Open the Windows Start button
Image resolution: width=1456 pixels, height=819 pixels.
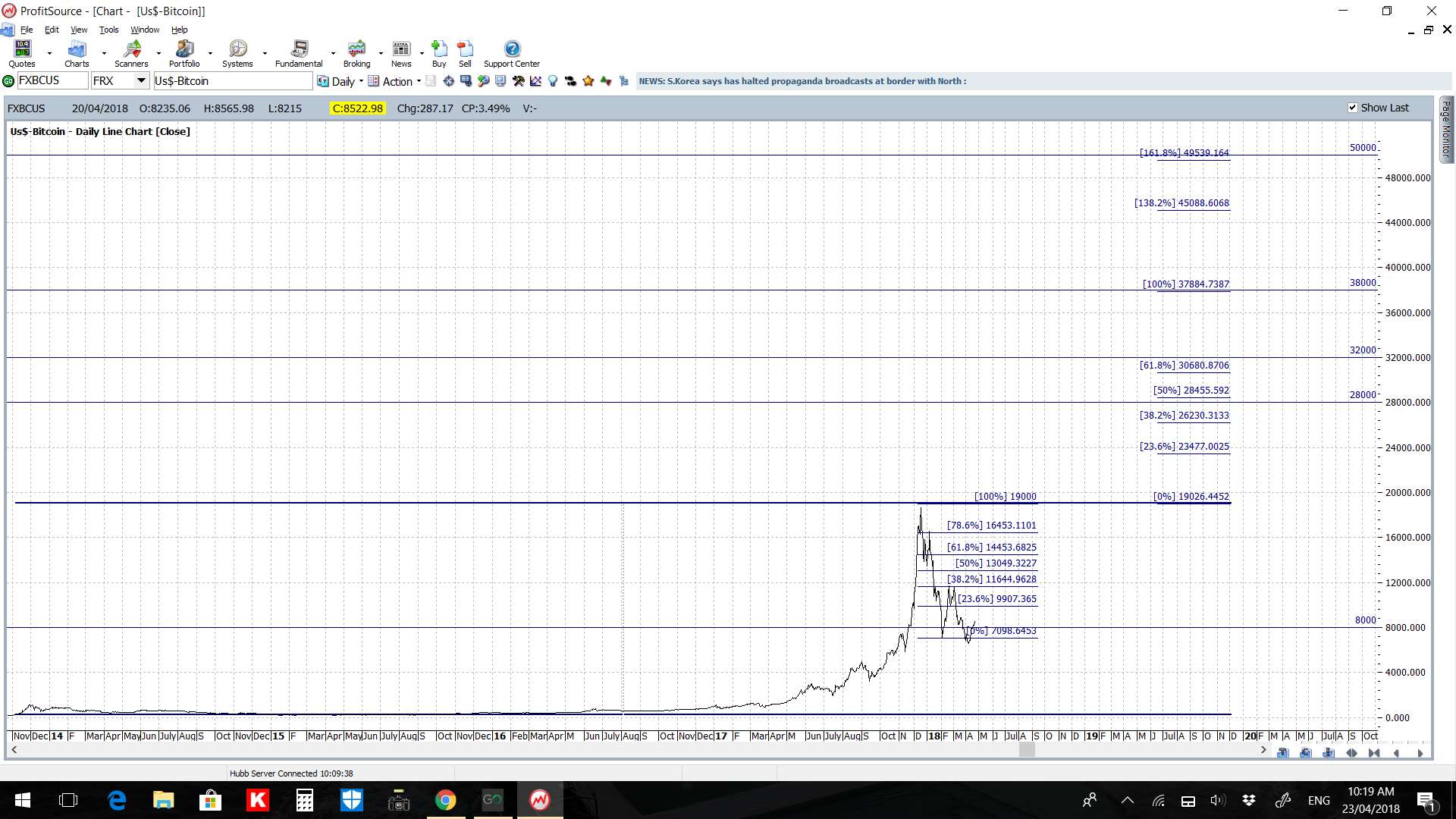point(23,800)
